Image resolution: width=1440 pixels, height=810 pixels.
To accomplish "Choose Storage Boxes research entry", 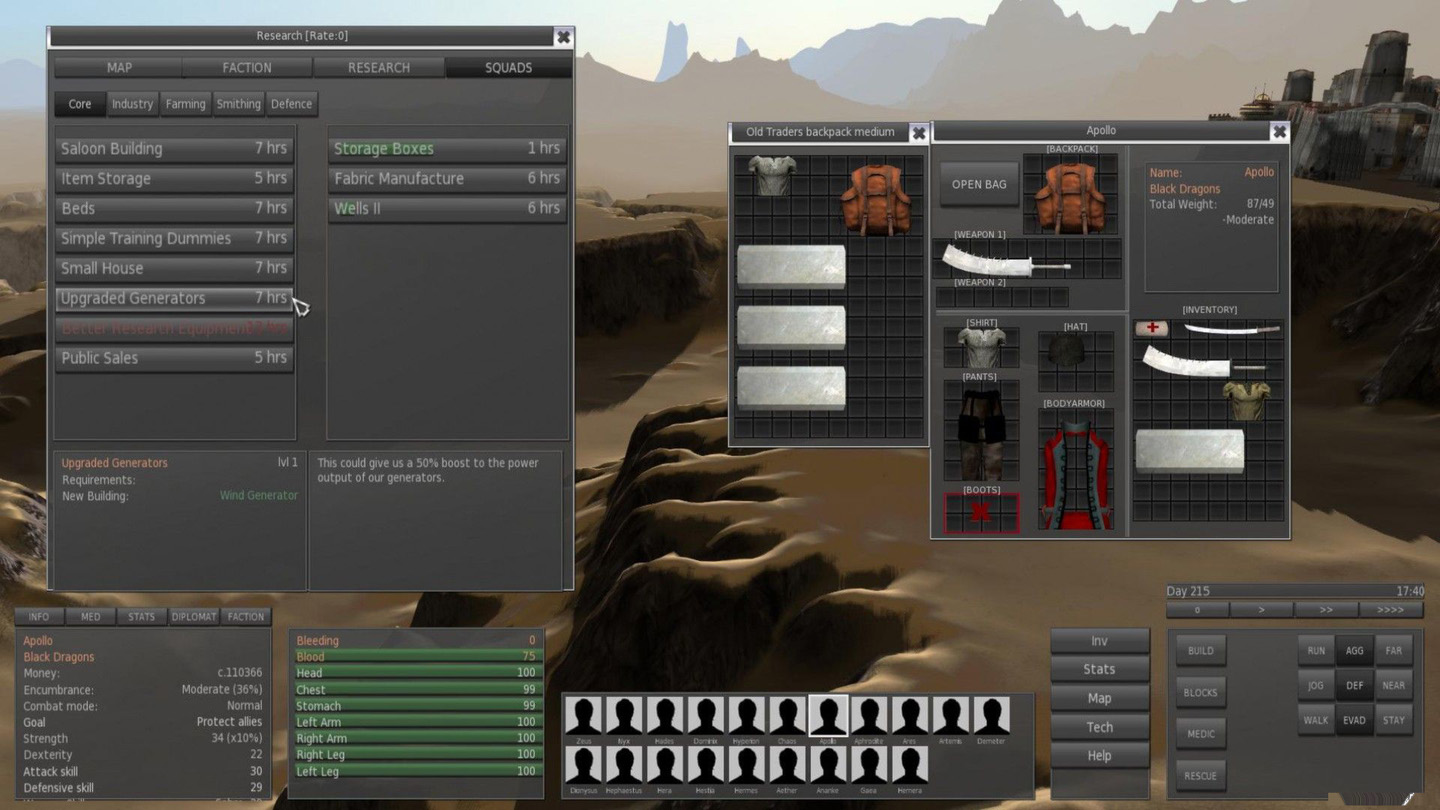I will click(x=446, y=148).
